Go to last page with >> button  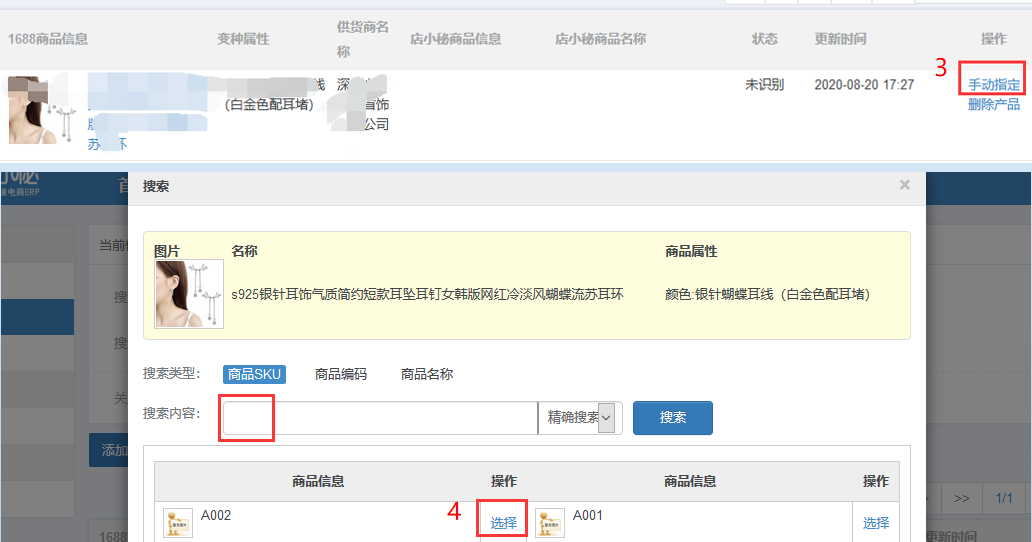961,498
